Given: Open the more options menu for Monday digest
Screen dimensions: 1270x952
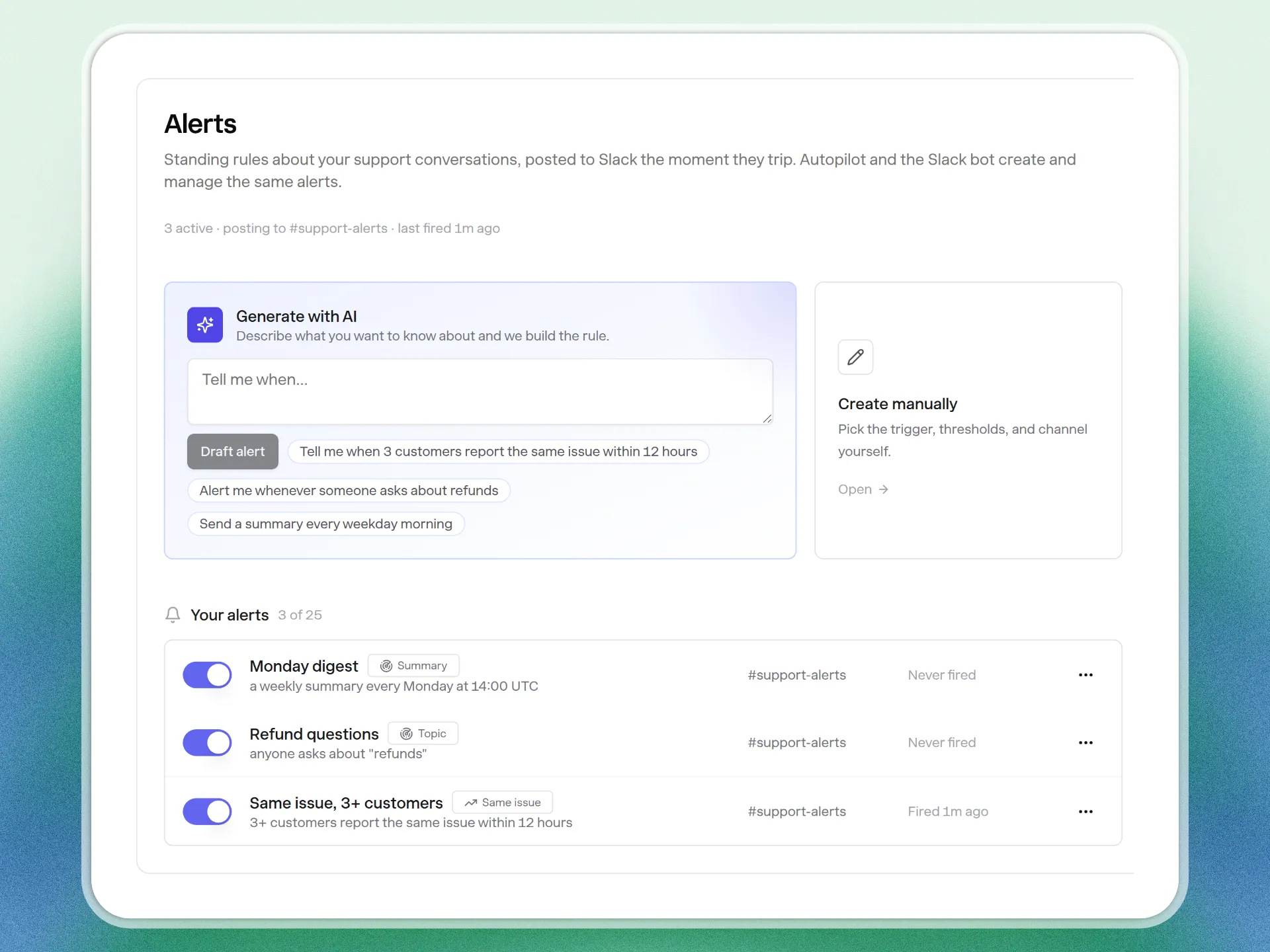Looking at the screenshot, I should click(1085, 675).
